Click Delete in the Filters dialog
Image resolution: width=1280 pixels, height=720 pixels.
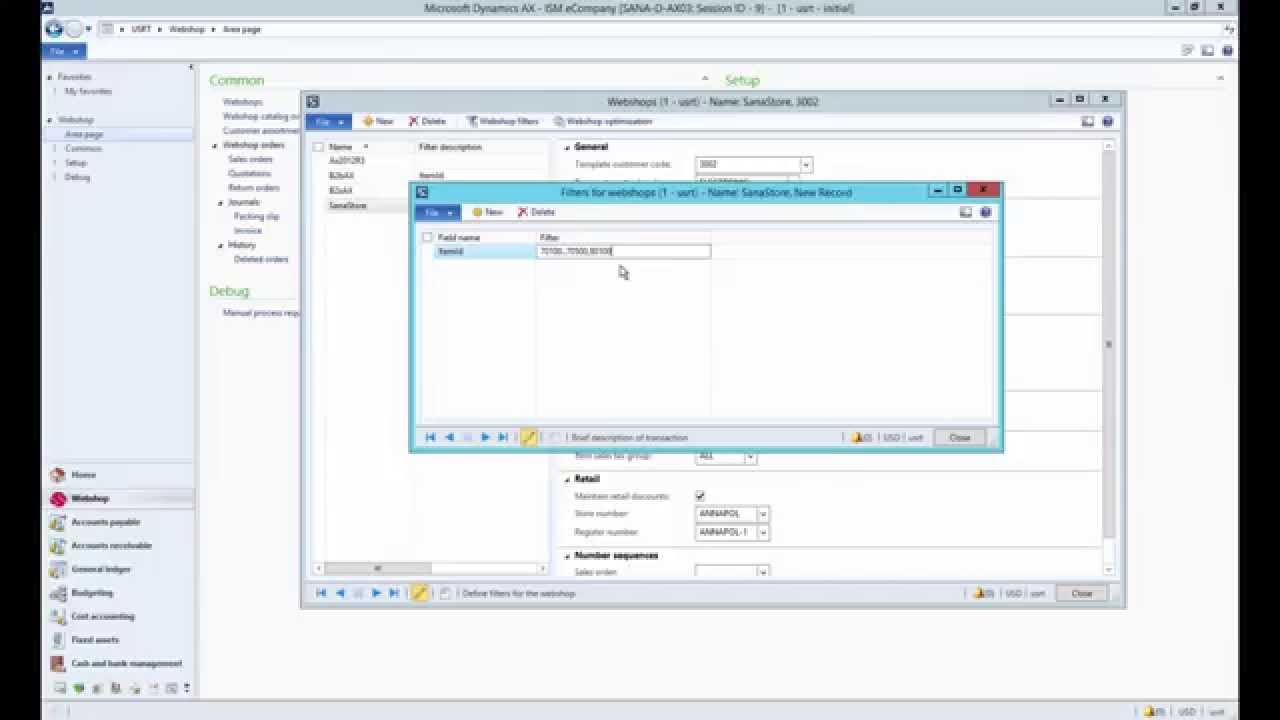tap(536, 212)
